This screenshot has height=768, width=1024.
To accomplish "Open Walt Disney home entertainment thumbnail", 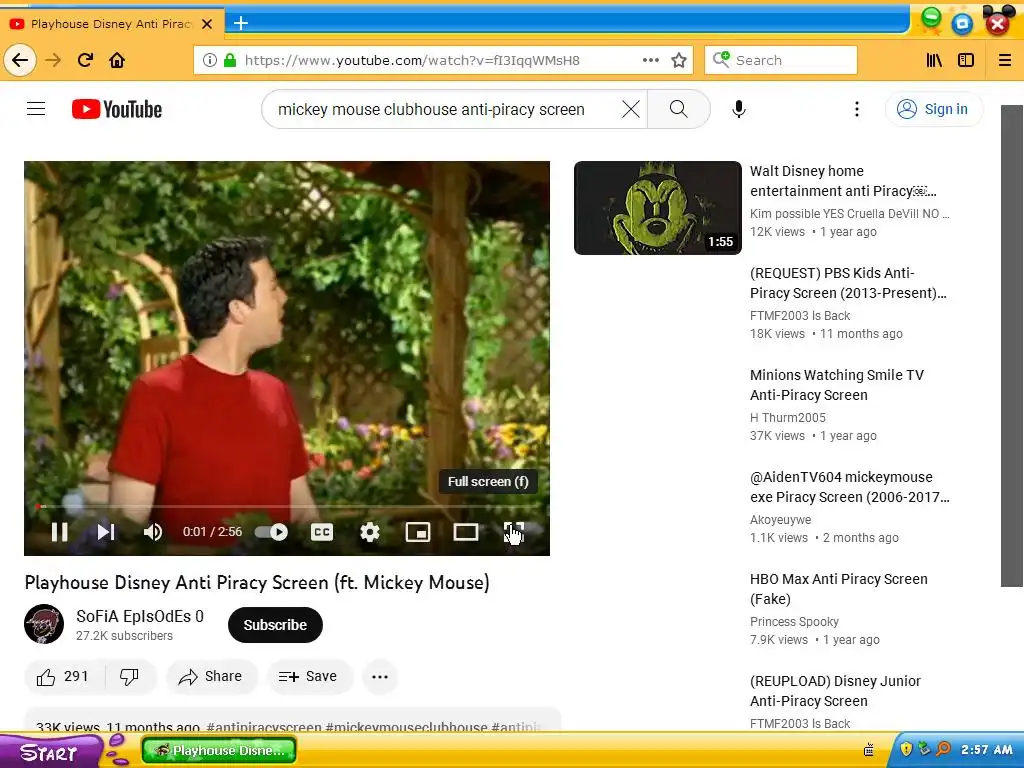I will pos(658,208).
